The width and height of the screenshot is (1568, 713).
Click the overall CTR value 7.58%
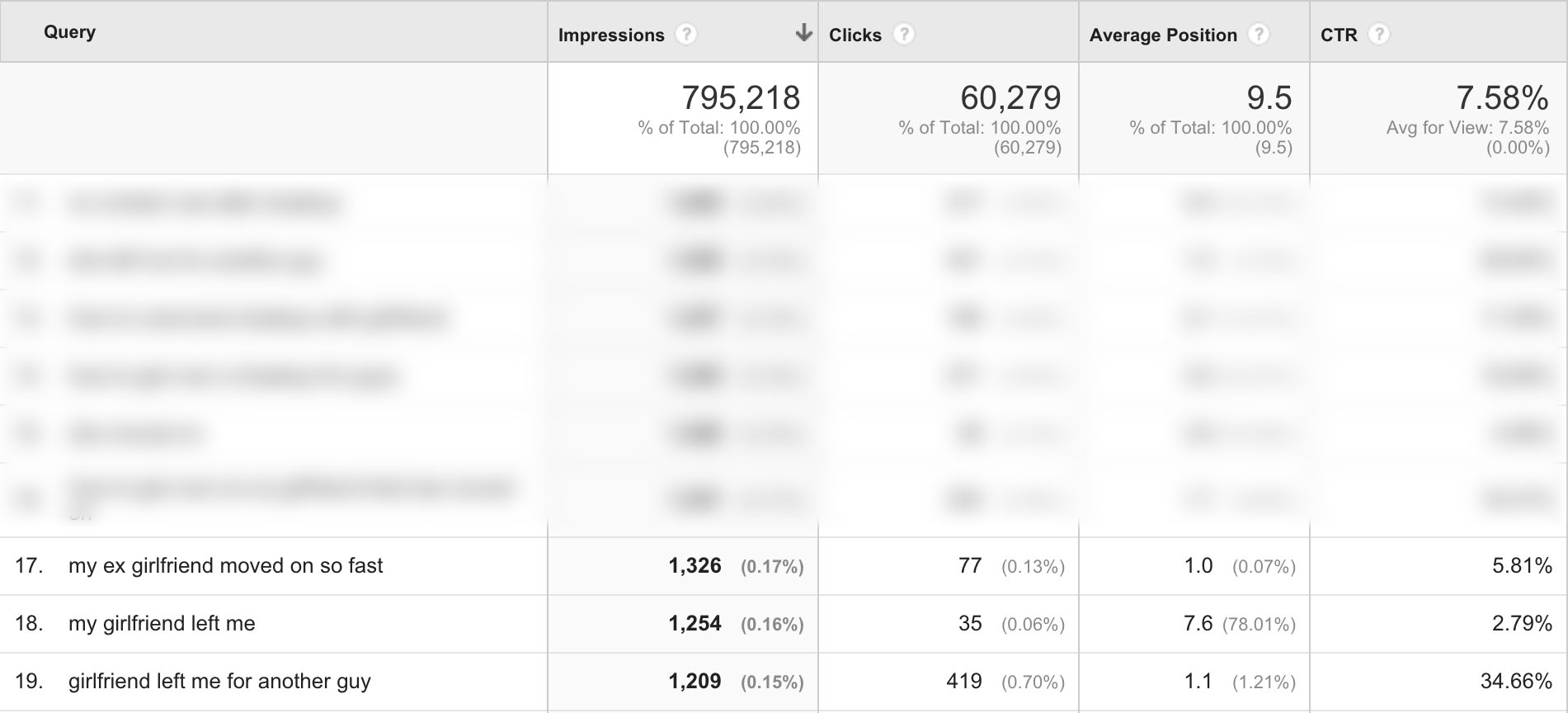(x=1502, y=98)
